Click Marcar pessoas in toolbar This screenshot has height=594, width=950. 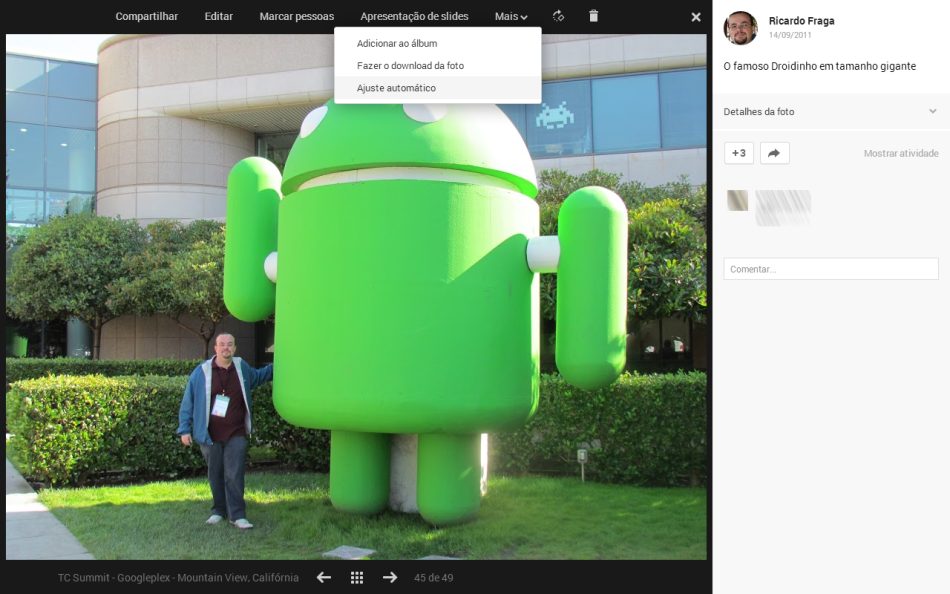tap(296, 17)
